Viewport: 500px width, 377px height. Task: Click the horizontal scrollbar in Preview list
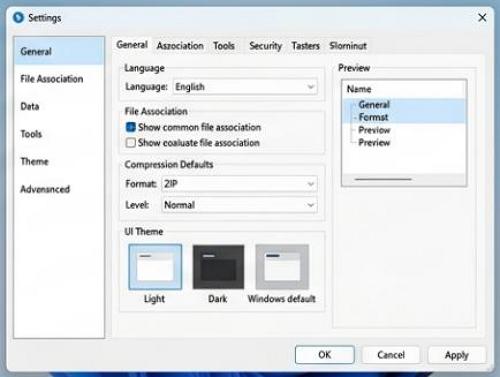[x=383, y=179]
